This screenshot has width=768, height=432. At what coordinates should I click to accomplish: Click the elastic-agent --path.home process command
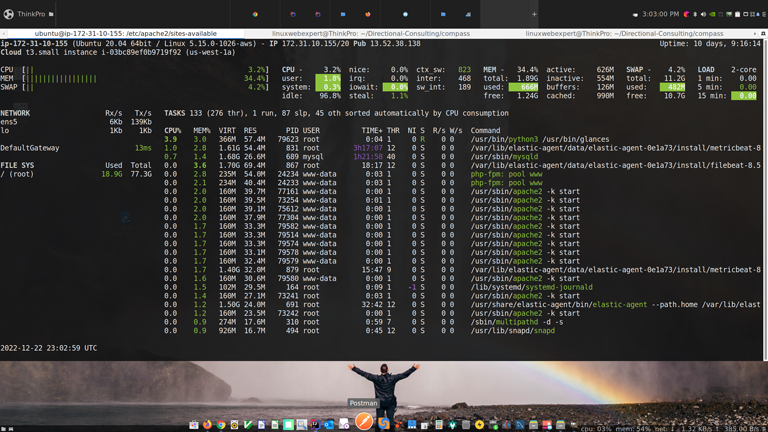616,305
